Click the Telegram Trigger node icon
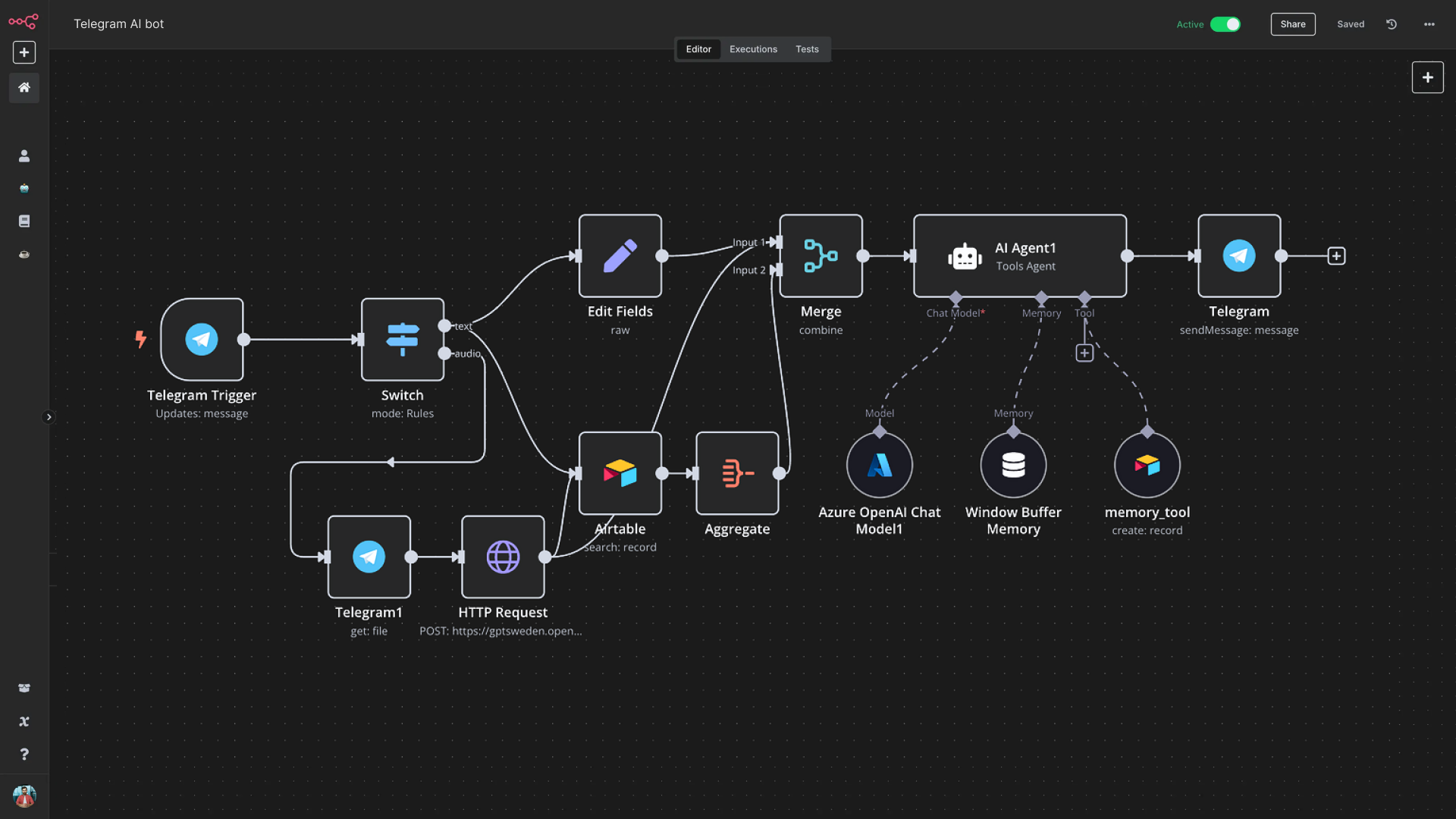1456x819 pixels. (x=202, y=339)
